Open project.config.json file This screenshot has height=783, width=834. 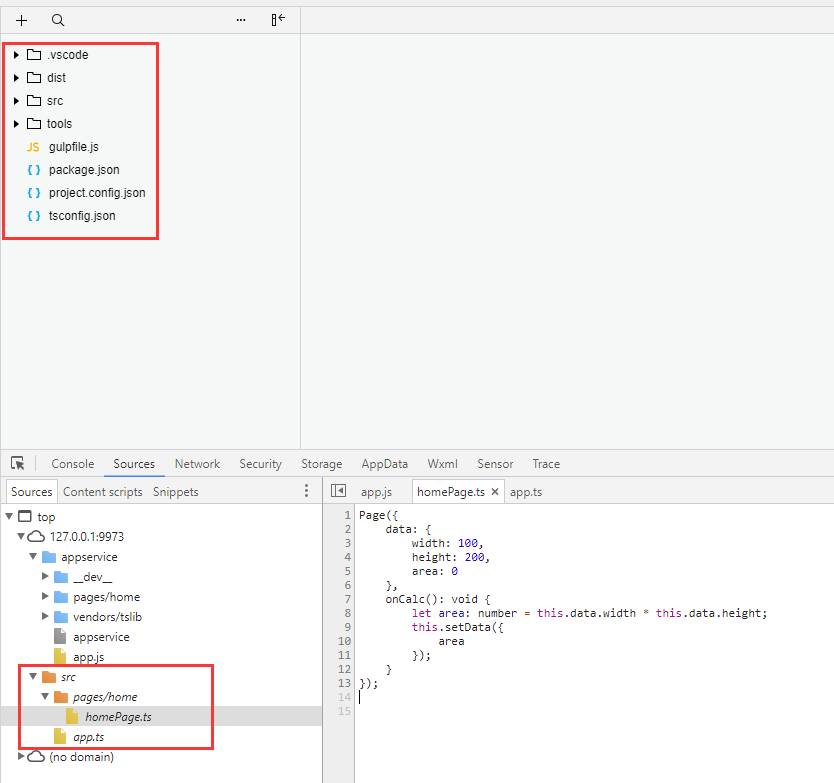[x=96, y=193]
